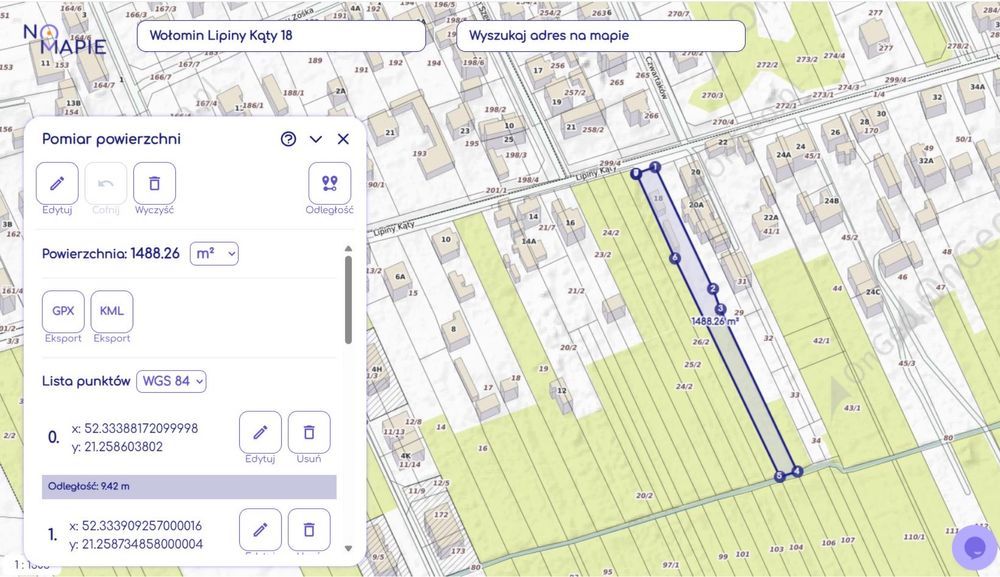The image size is (1000, 577).
Task: Click the pencil icon for point 1
Action: [260, 529]
